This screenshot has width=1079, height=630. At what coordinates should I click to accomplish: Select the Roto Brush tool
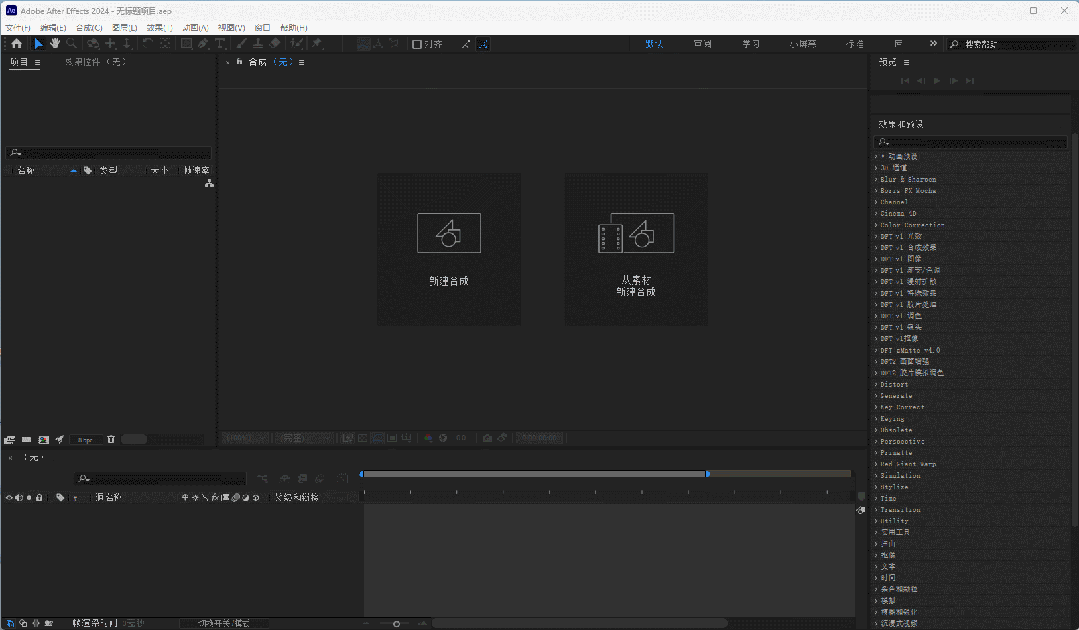click(x=297, y=43)
